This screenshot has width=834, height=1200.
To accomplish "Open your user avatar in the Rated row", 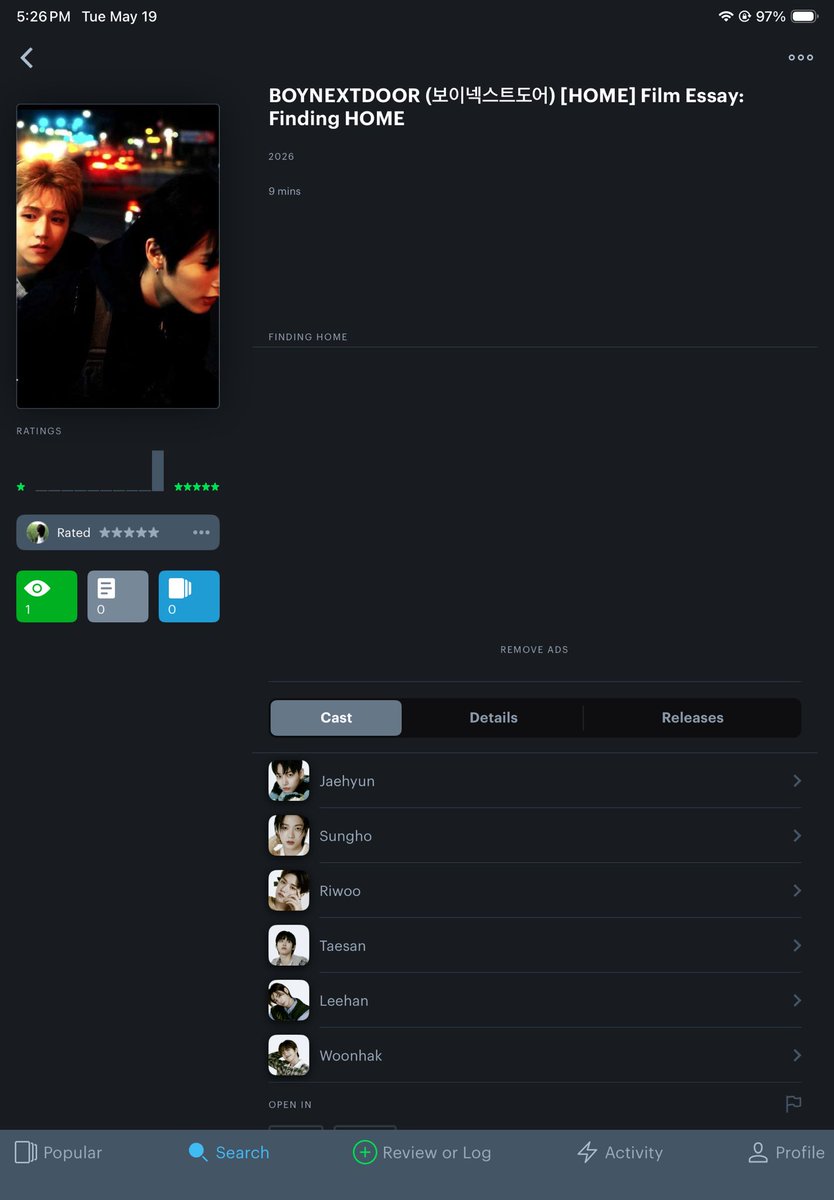I will (x=38, y=533).
